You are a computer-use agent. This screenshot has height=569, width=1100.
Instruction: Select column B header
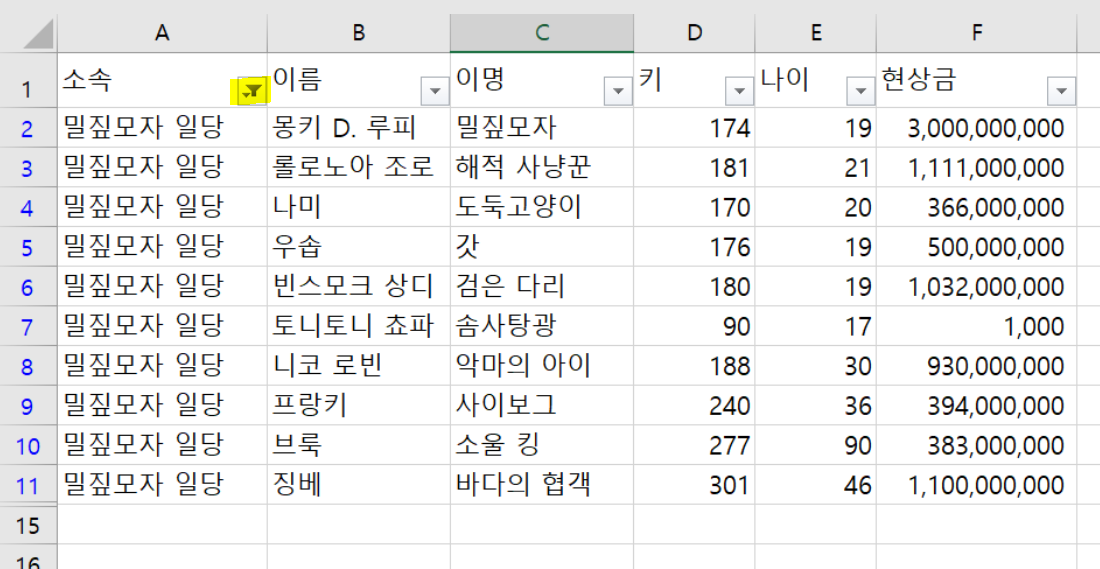(x=358, y=34)
